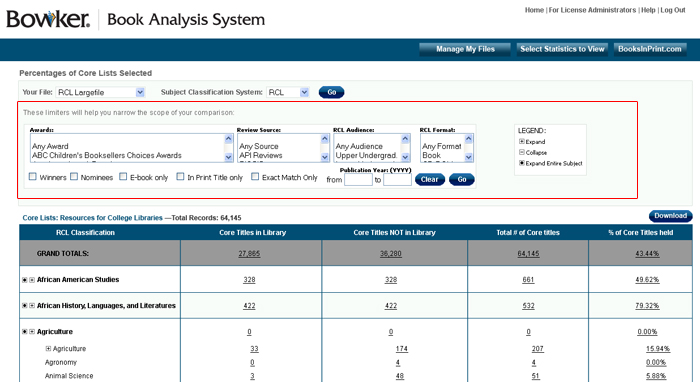Click the Agronomy row label
700x382 pixels.
tap(61, 362)
